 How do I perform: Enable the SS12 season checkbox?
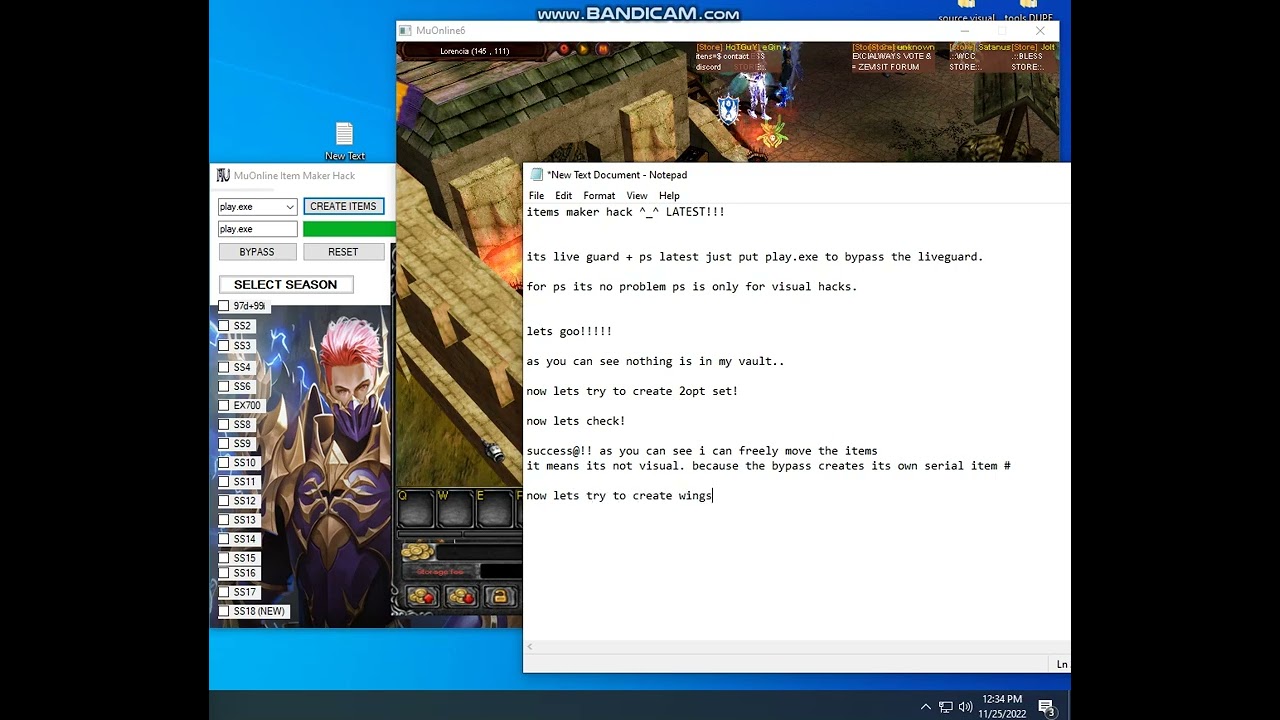pyautogui.click(x=224, y=501)
